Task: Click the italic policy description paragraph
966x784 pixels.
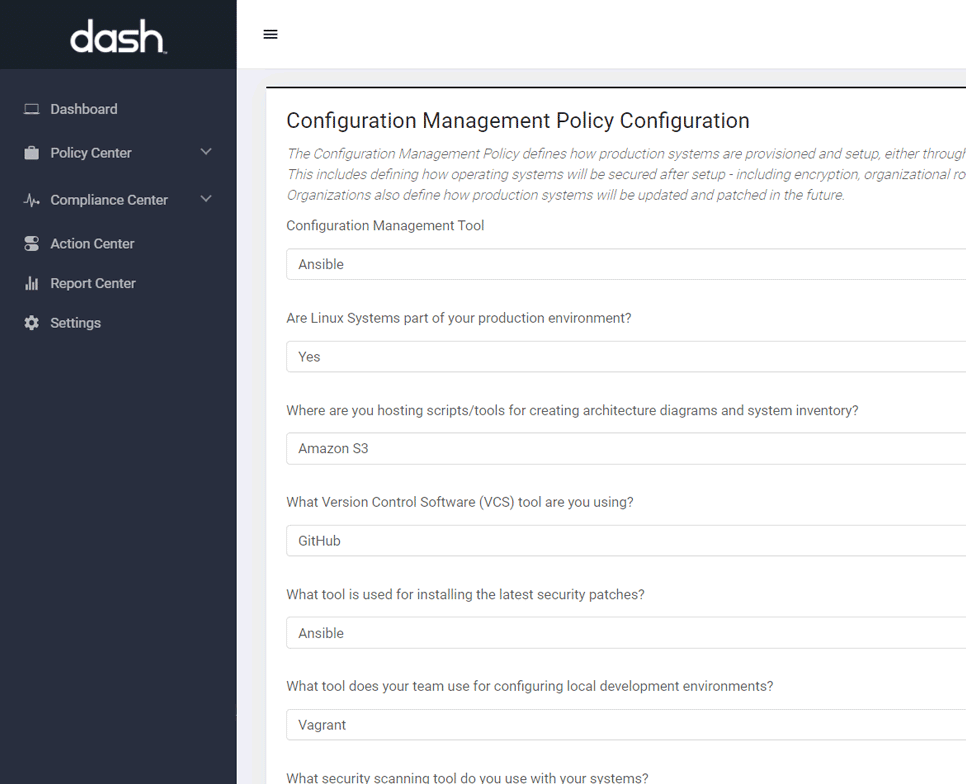Action: click(x=626, y=174)
